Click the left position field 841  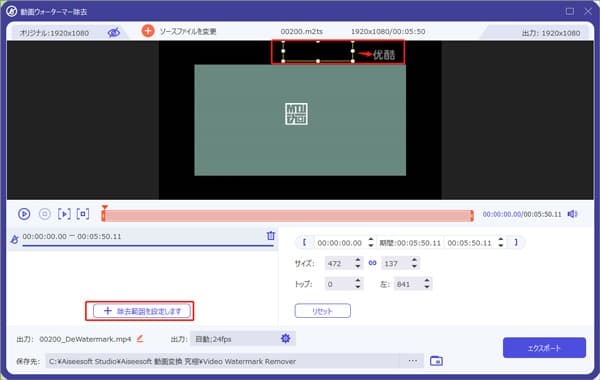pos(408,284)
